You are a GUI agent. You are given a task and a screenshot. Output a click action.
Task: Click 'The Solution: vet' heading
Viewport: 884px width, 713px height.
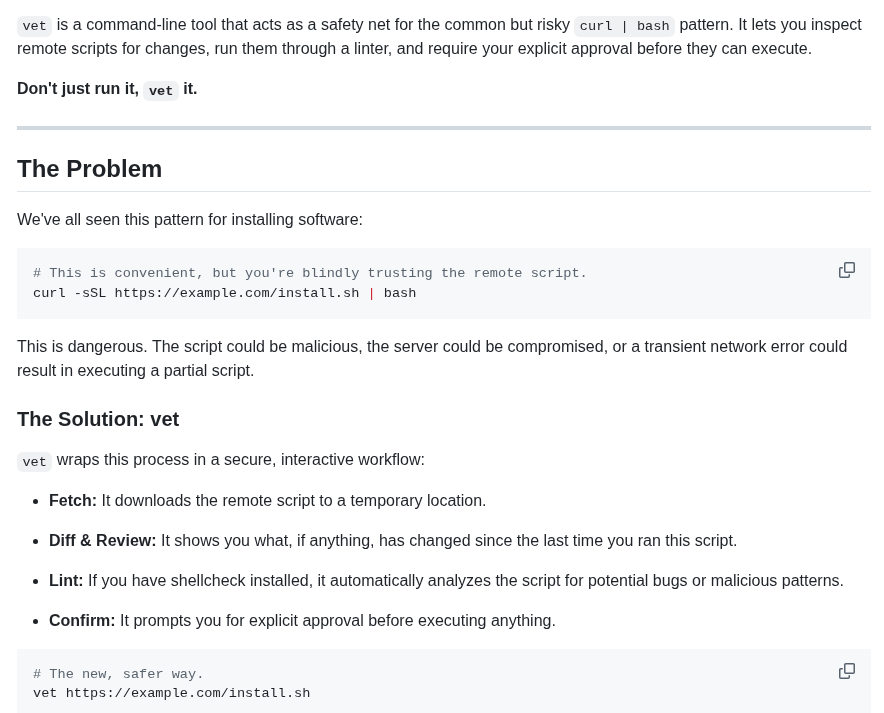tap(98, 419)
